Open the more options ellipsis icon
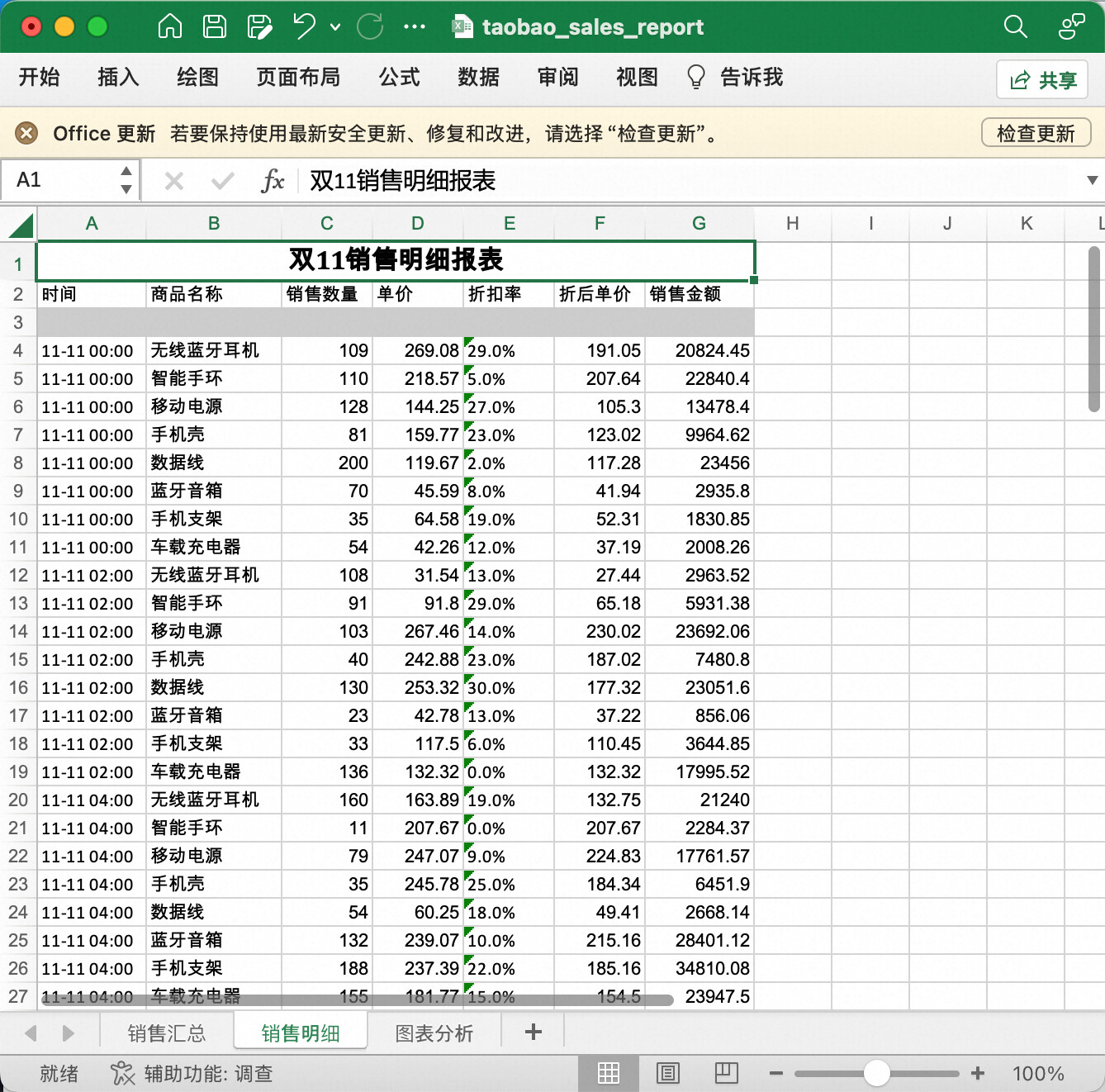The image size is (1105, 1092). (415, 26)
